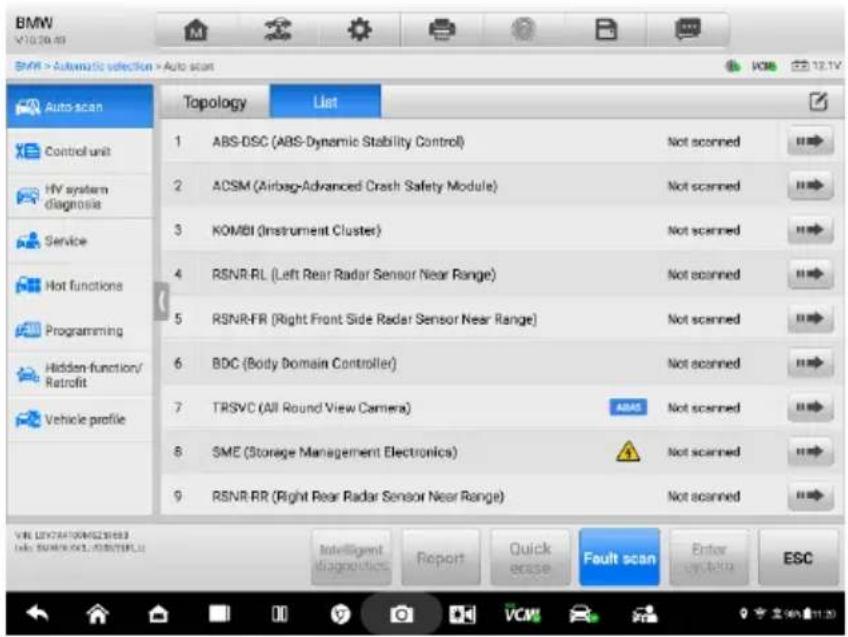Open RSNR-FR arrow button
848x637 pixels.
[x=810, y=318]
